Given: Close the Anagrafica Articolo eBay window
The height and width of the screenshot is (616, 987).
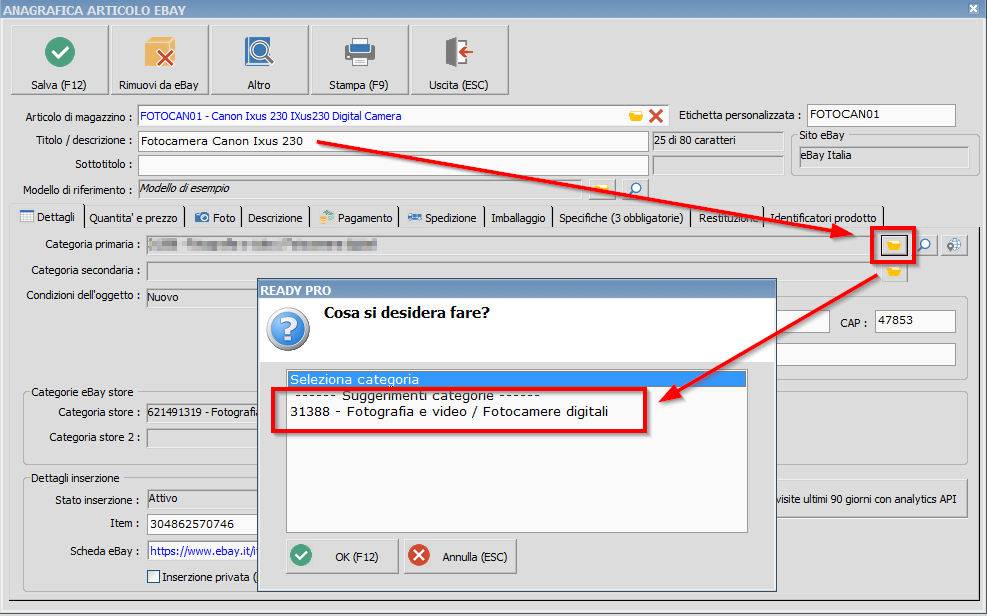Looking at the screenshot, I should [973, 8].
